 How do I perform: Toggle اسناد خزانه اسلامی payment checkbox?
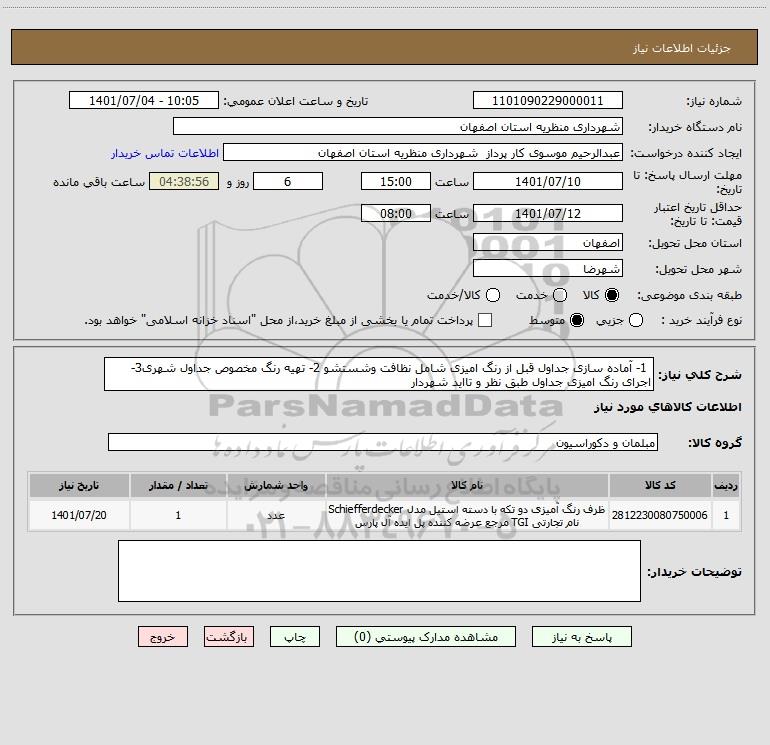[x=485, y=320]
